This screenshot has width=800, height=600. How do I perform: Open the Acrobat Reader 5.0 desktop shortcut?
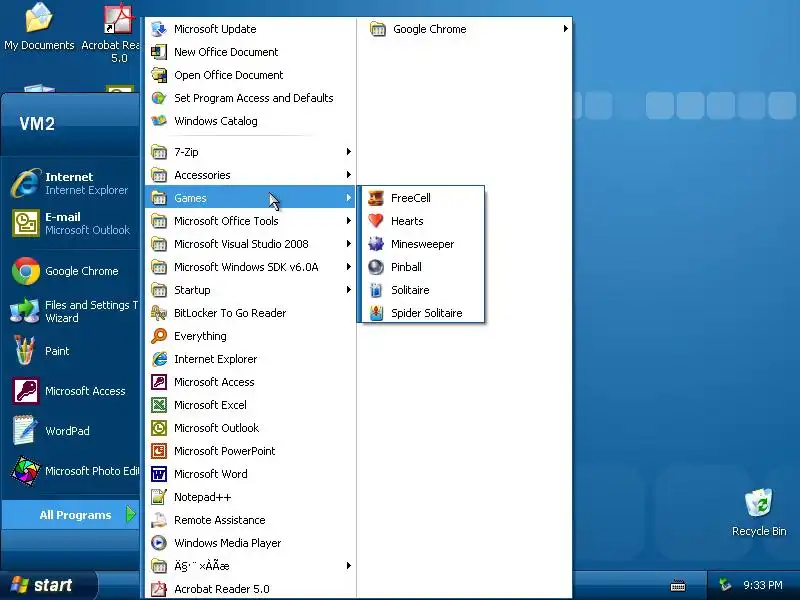[x=118, y=33]
